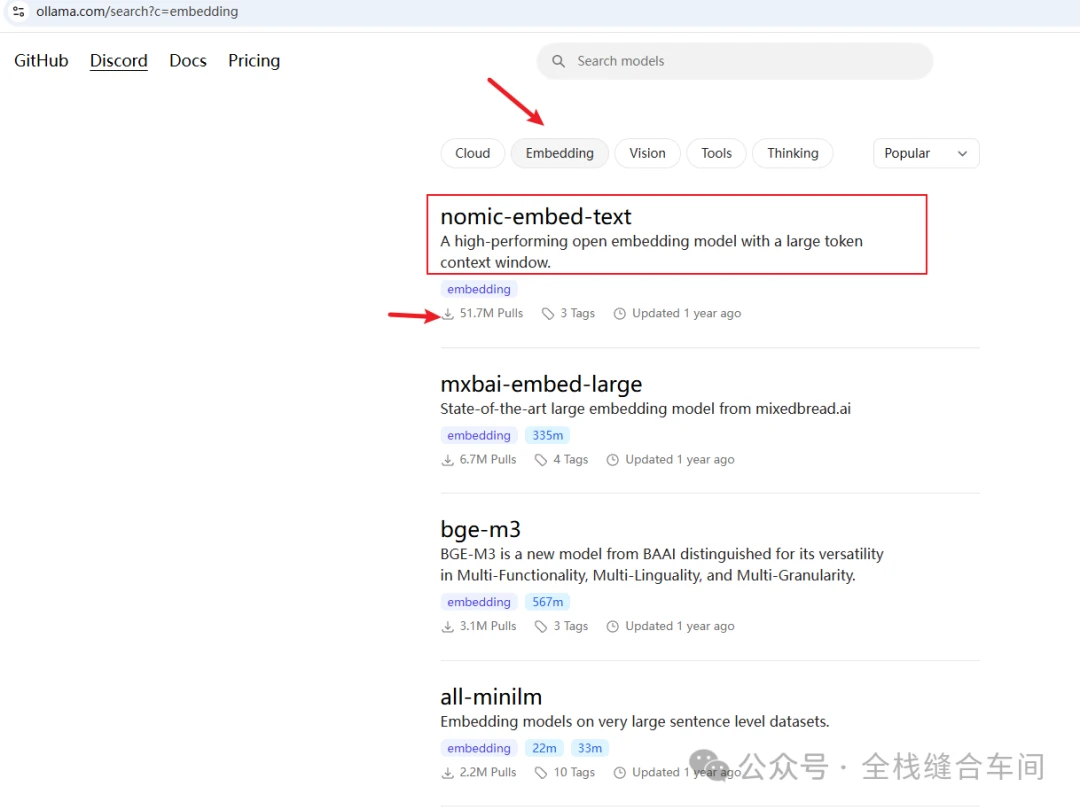Click the Search models input field

click(x=735, y=61)
